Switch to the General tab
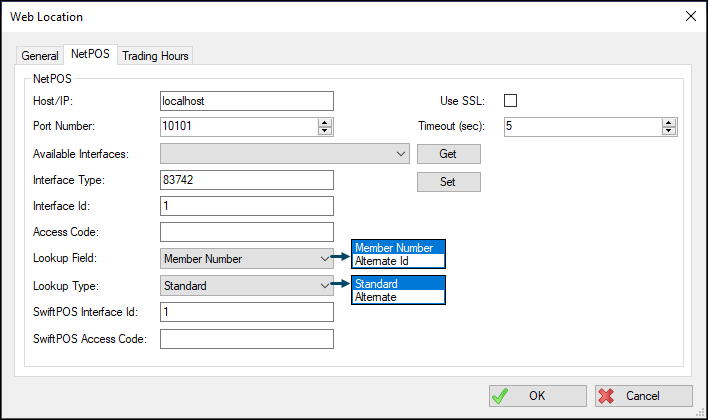 click(40, 56)
